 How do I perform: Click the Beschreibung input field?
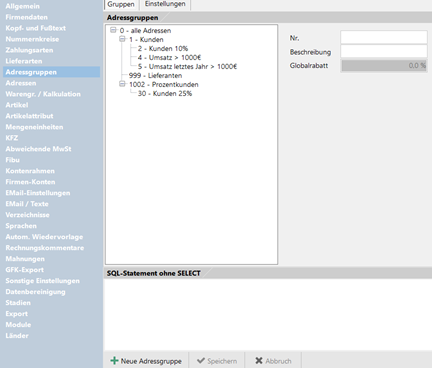tap(384, 51)
